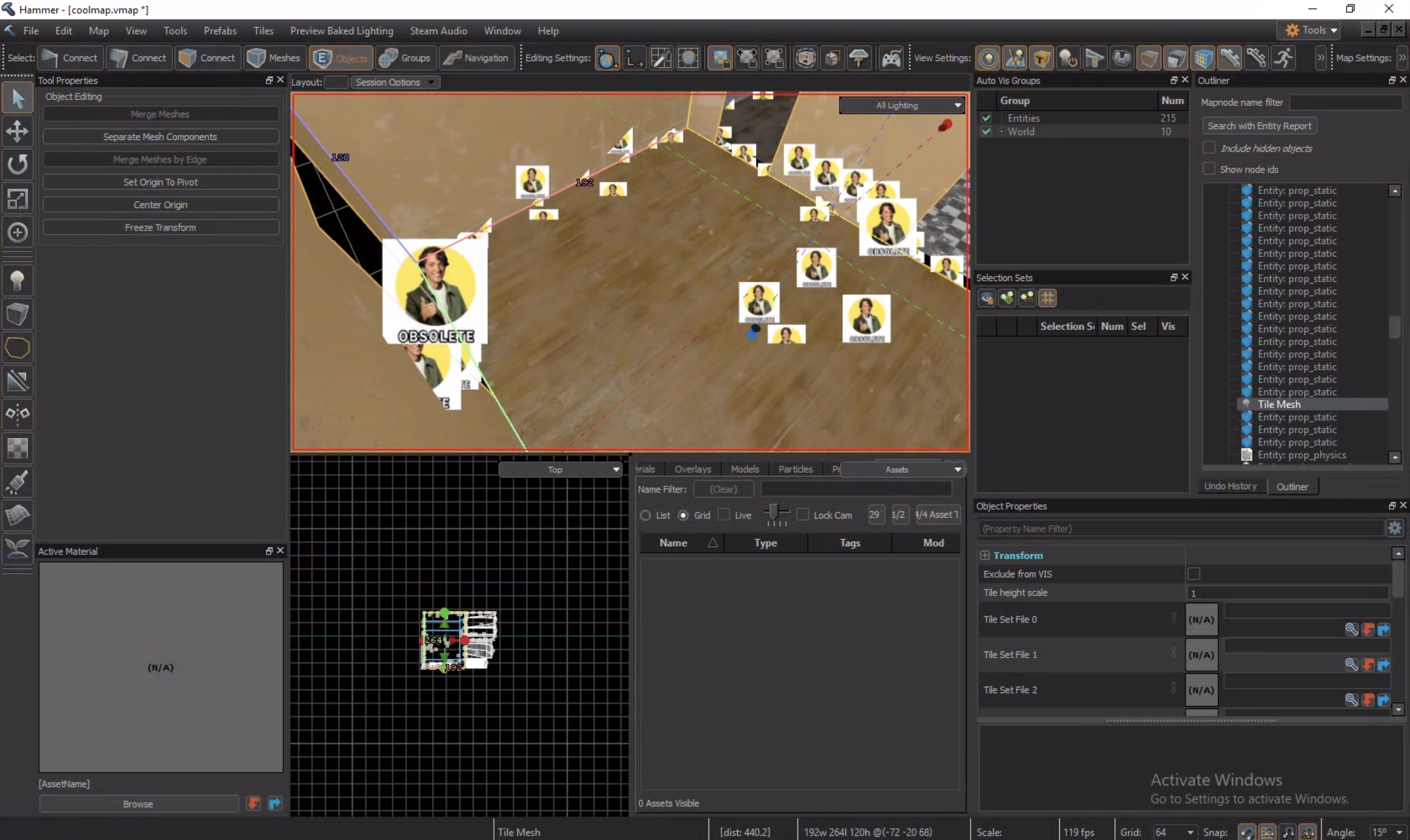Select the List view radio button

[645, 515]
